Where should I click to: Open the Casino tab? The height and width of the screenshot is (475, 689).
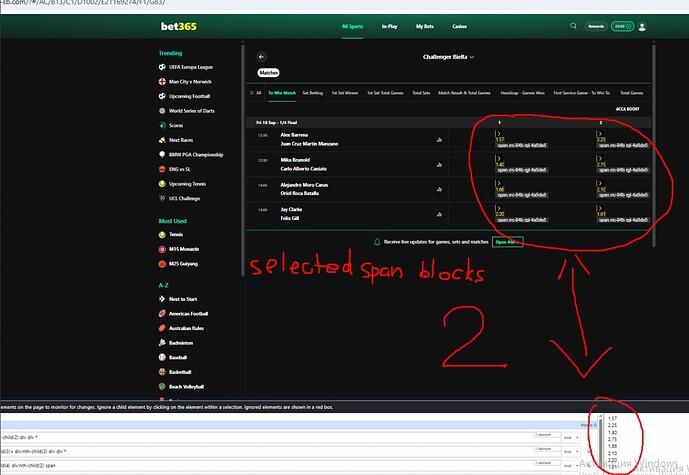pos(459,26)
